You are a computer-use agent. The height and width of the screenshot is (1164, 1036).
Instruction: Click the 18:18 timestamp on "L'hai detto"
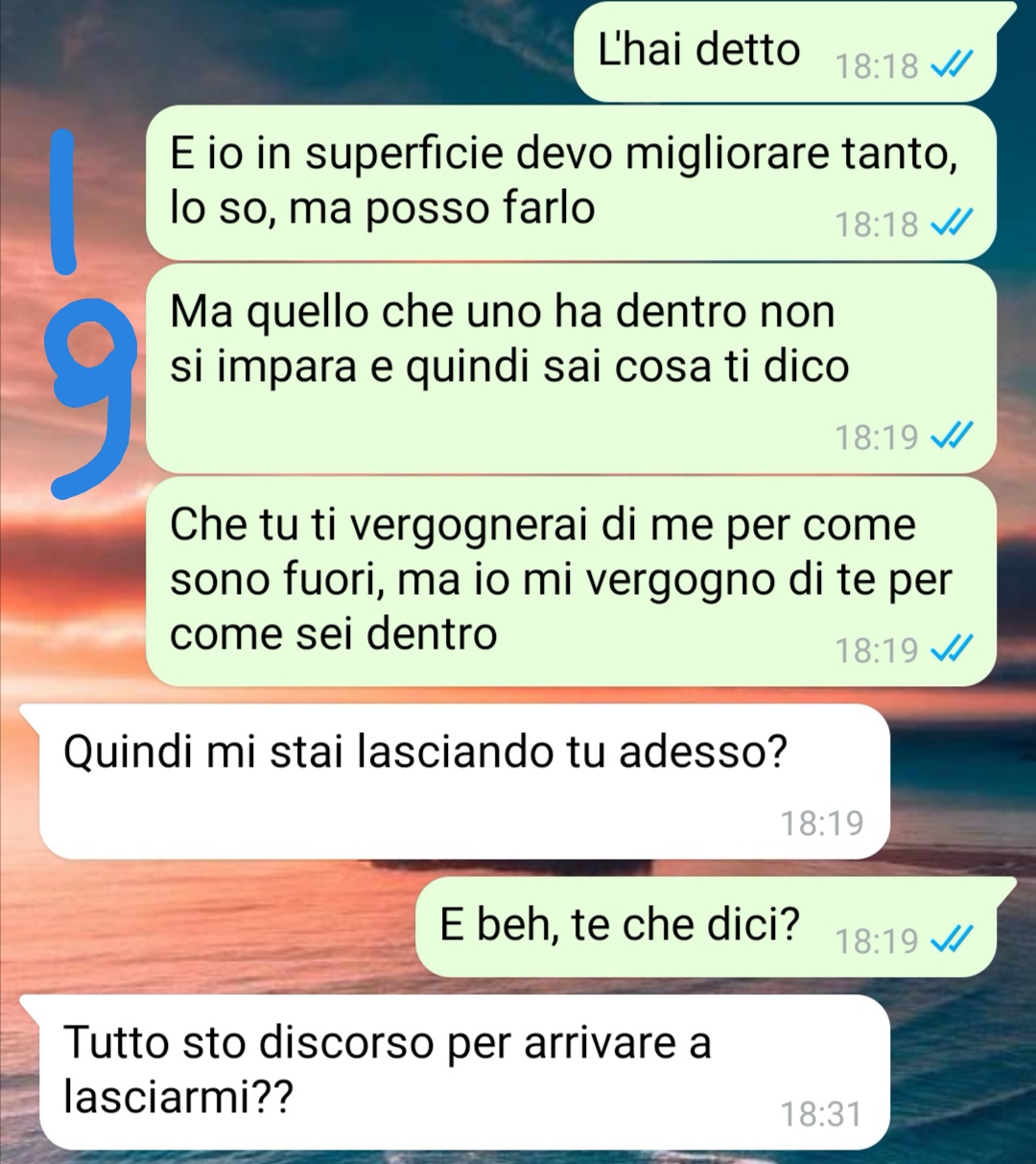[877, 66]
